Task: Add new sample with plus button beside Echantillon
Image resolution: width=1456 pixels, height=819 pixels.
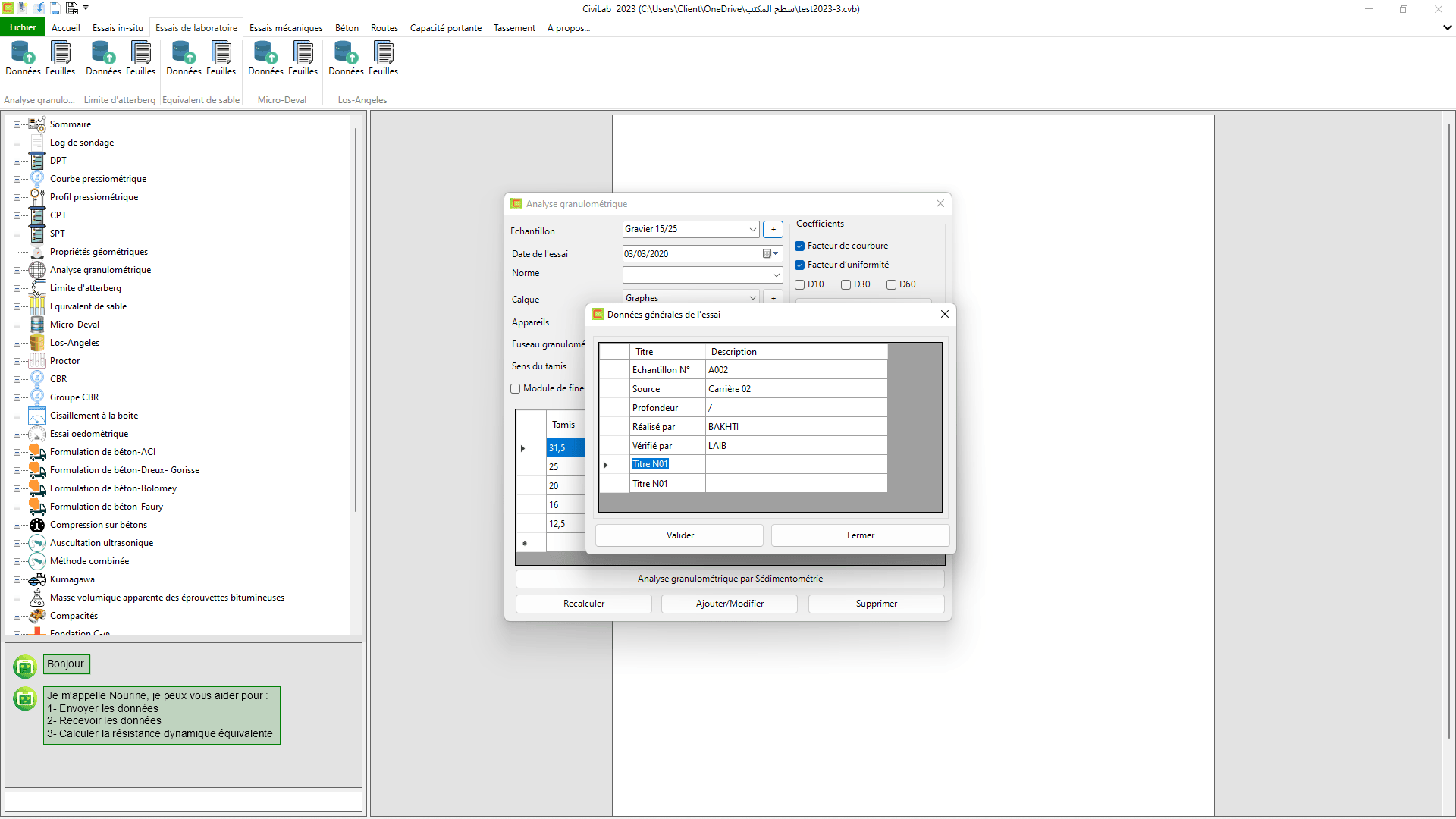Action: pos(773,229)
